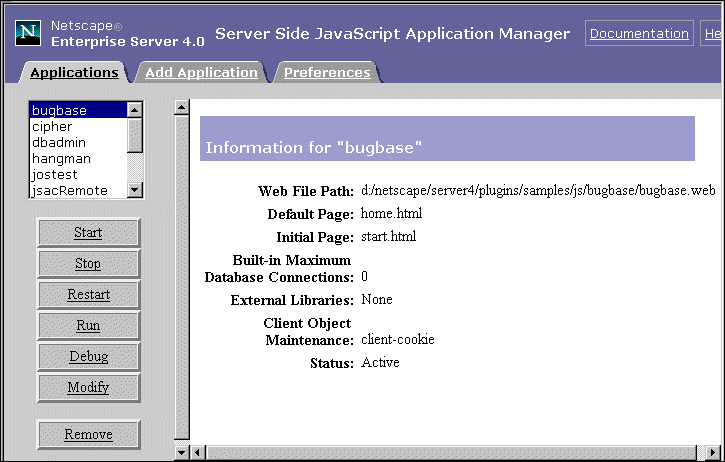This screenshot has width=725, height=462.
Task: Select dbadmin in the application list
Action: tap(78, 142)
